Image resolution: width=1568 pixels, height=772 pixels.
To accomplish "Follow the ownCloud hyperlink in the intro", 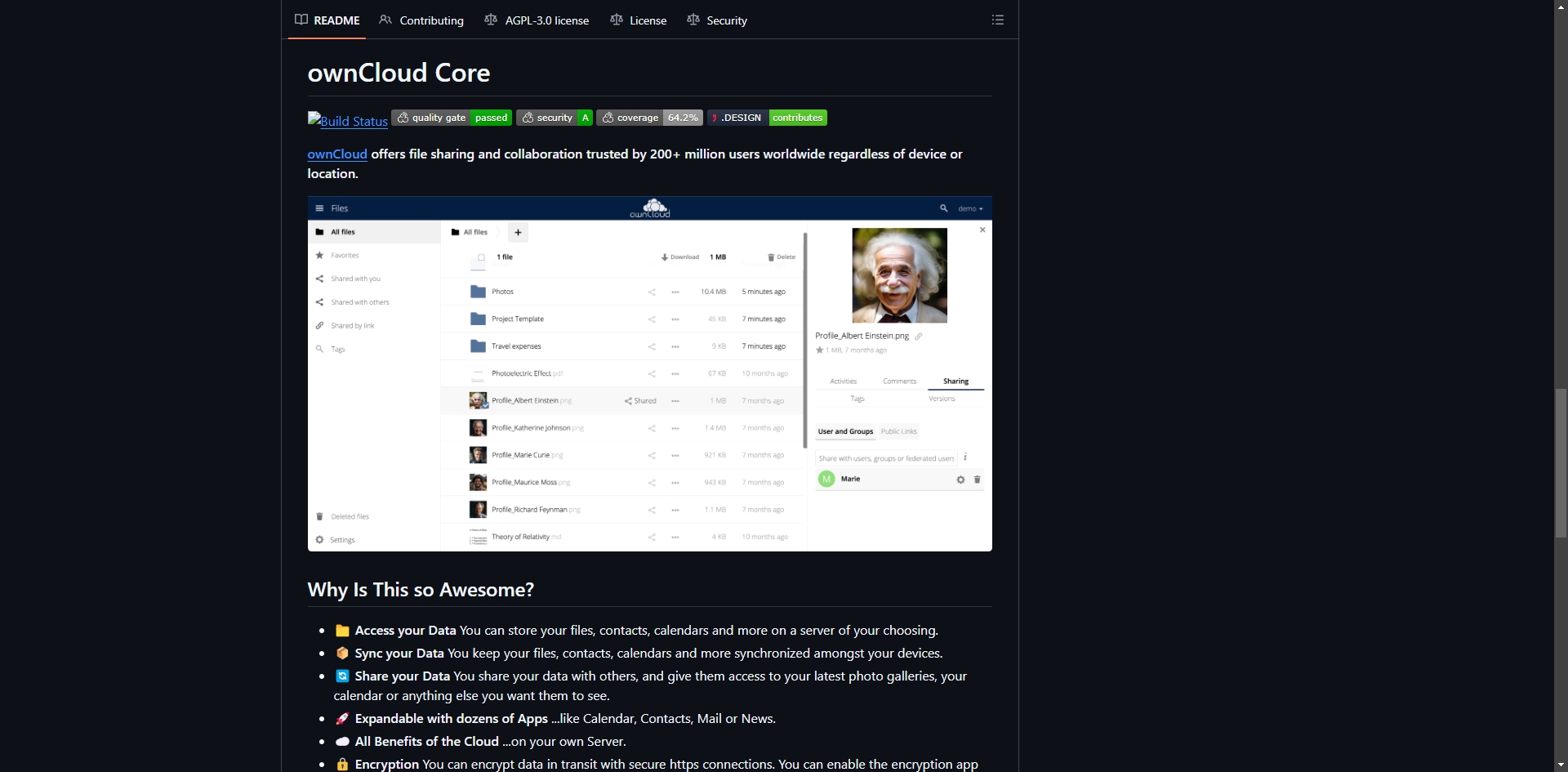I will coord(337,154).
